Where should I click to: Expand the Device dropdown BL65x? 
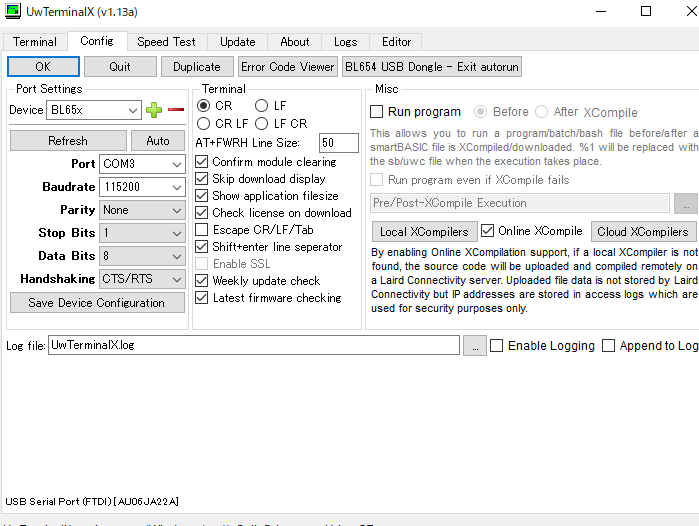pos(94,110)
